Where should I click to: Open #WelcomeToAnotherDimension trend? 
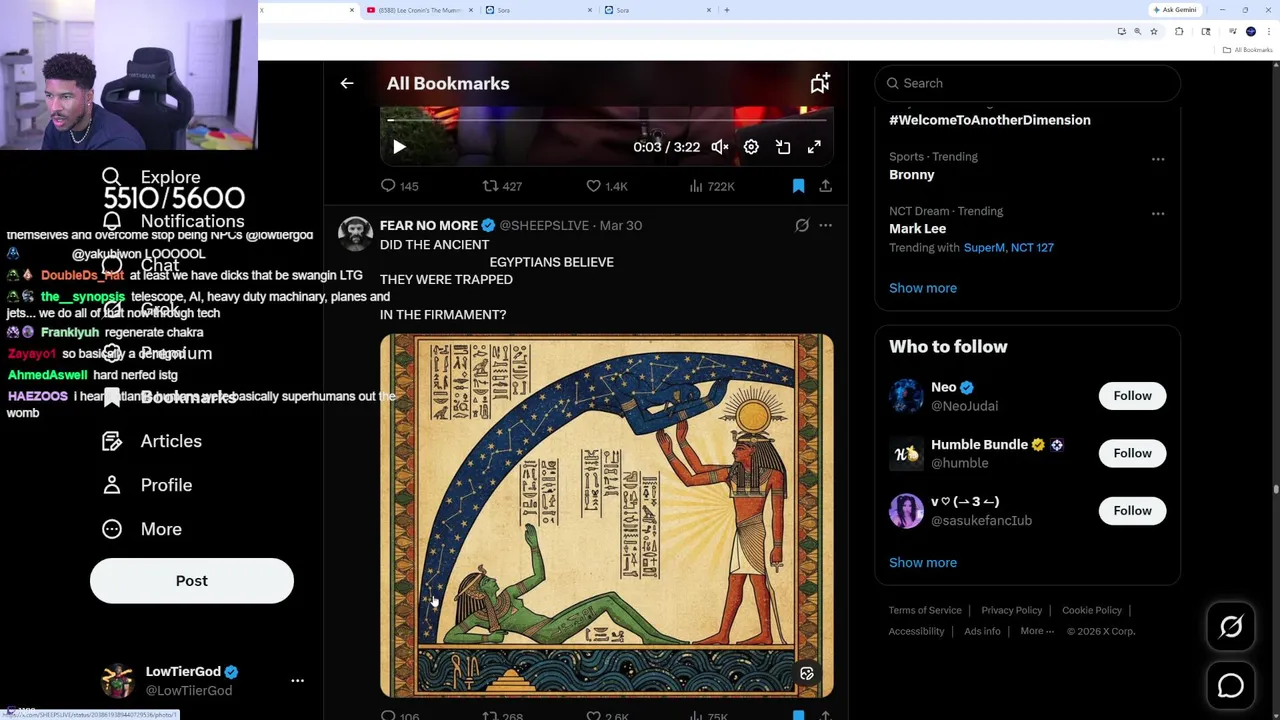tap(990, 120)
